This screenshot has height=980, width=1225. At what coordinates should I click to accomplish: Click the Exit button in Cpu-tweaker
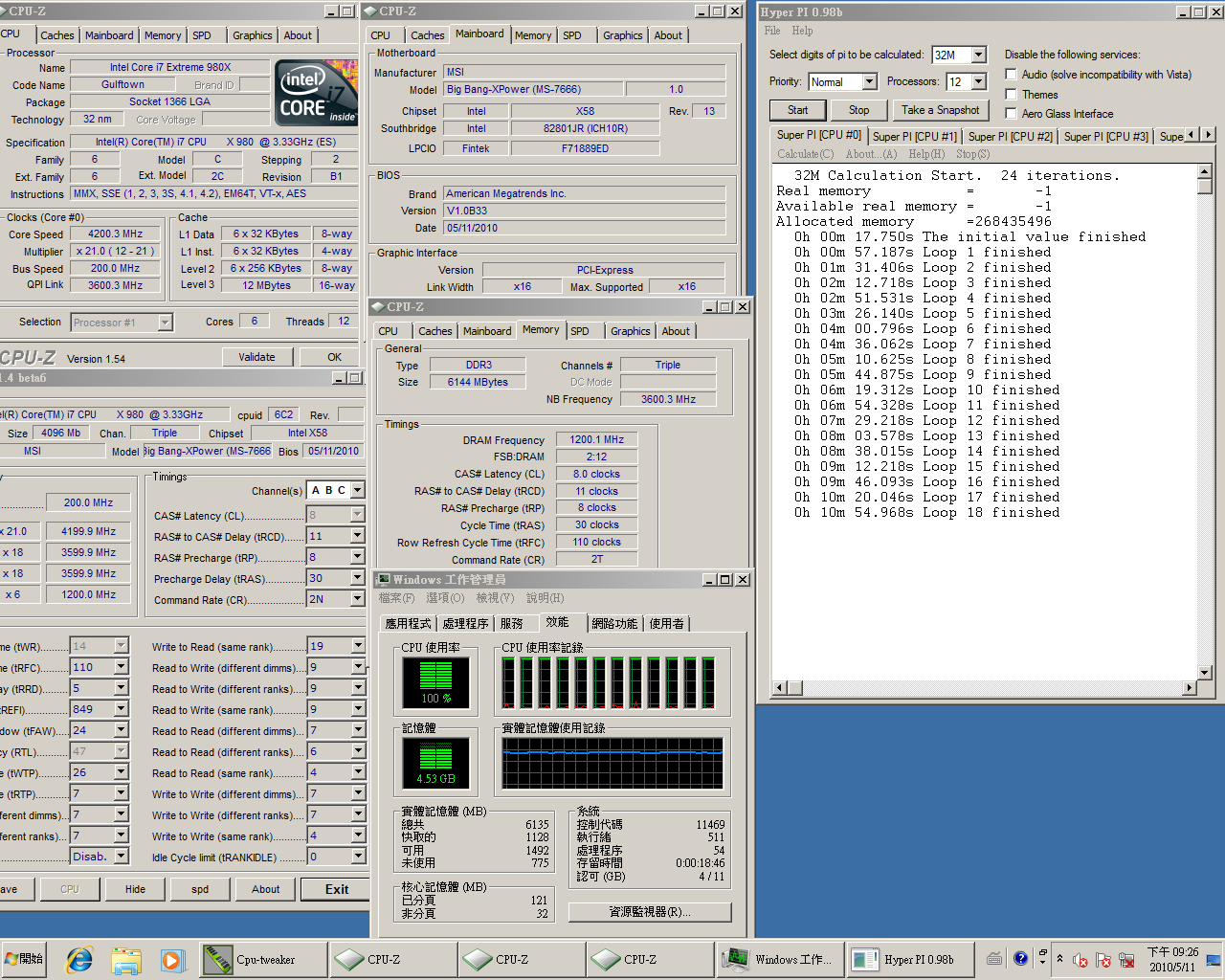point(337,889)
